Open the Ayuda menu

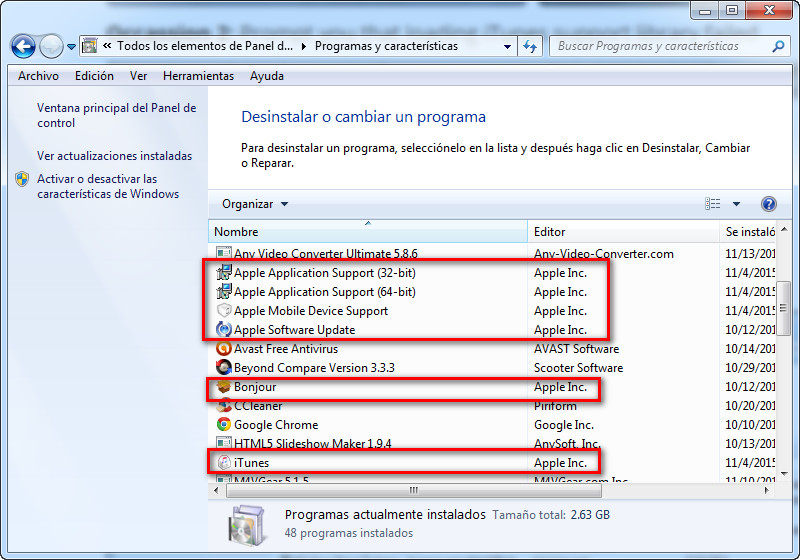tap(267, 76)
